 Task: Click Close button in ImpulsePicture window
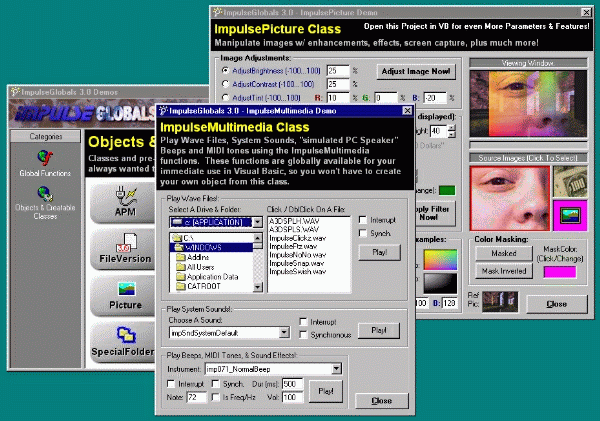click(x=557, y=304)
